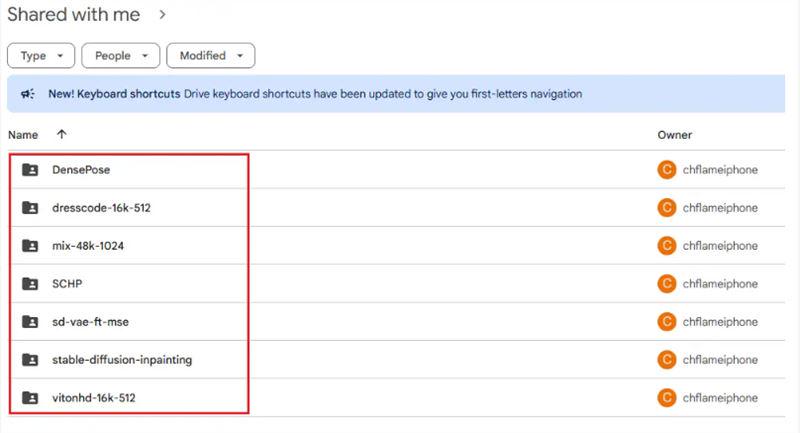
Task: Click the mix-48k-1024 shared folder icon
Action: click(x=30, y=246)
